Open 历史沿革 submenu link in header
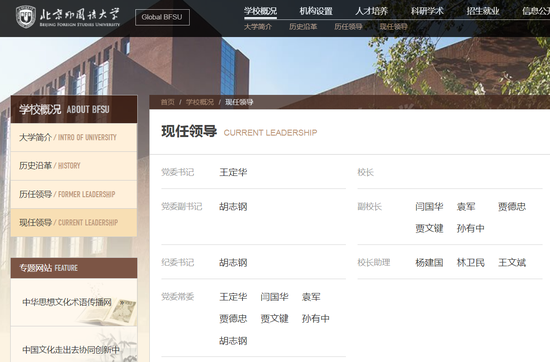 coord(303,27)
